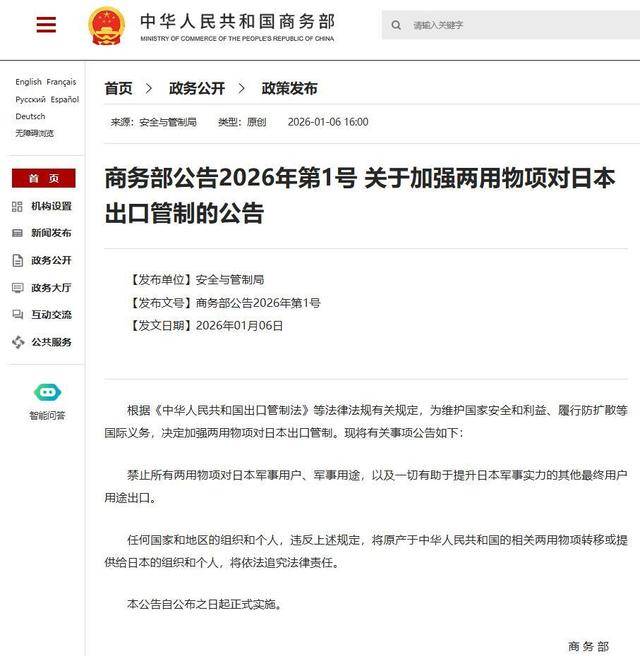This screenshot has width=640, height=656.
Task: Switch language to Русский
Action: click(x=30, y=99)
